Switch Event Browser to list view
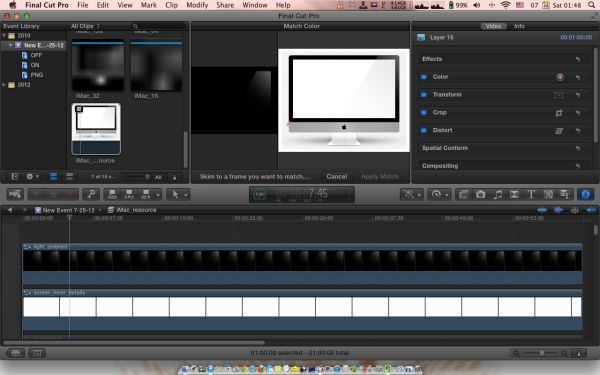600x375 pixels. click(69, 176)
